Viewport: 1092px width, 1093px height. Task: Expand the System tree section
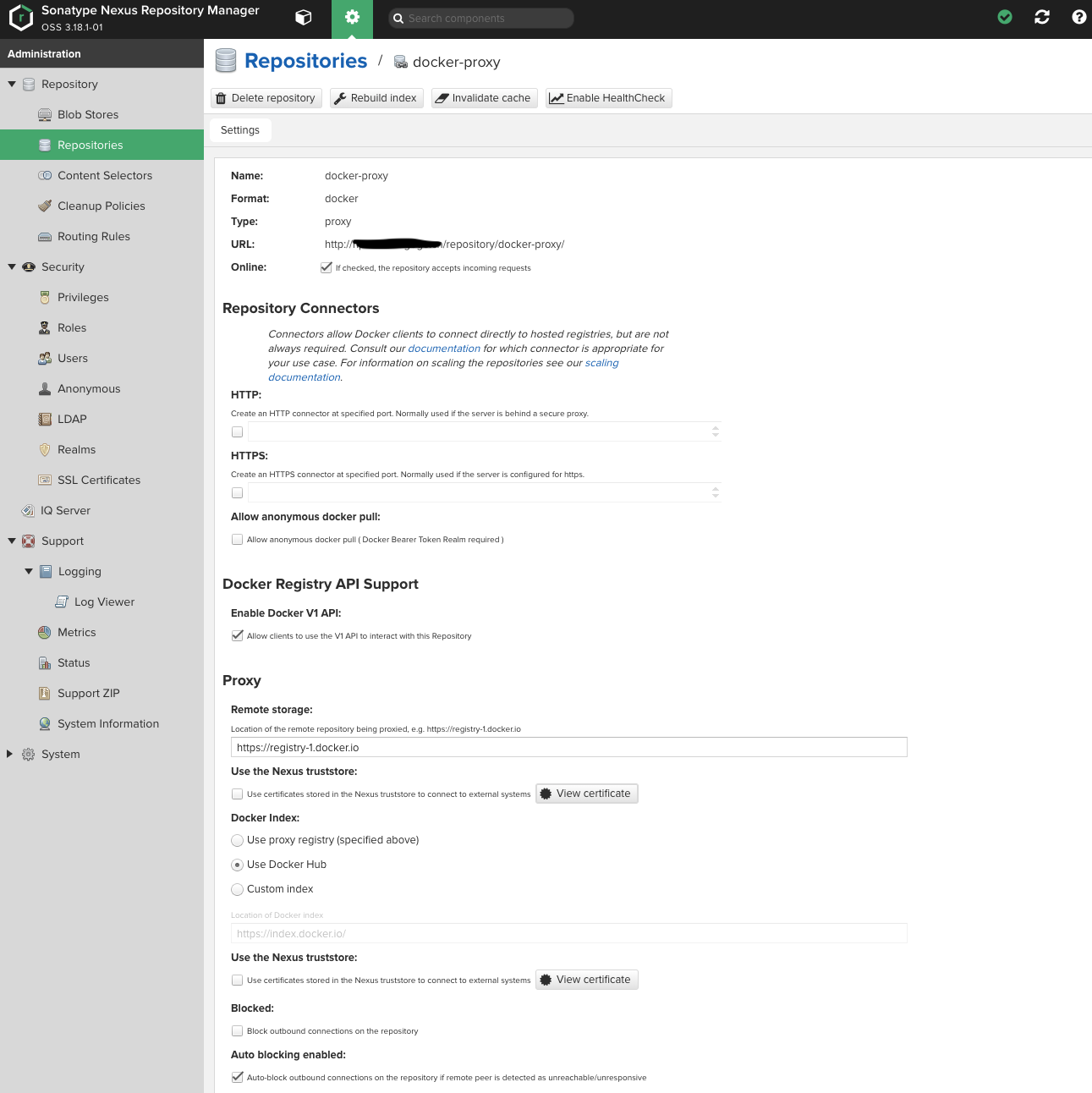tap(10, 754)
